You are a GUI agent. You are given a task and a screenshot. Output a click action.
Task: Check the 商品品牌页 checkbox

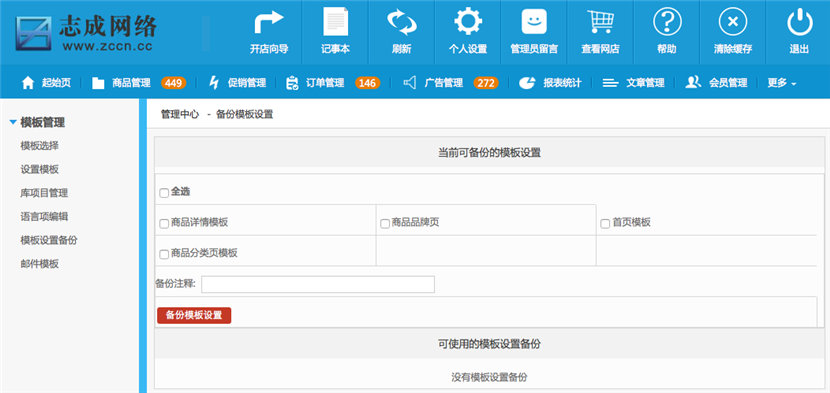pyautogui.click(x=385, y=224)
